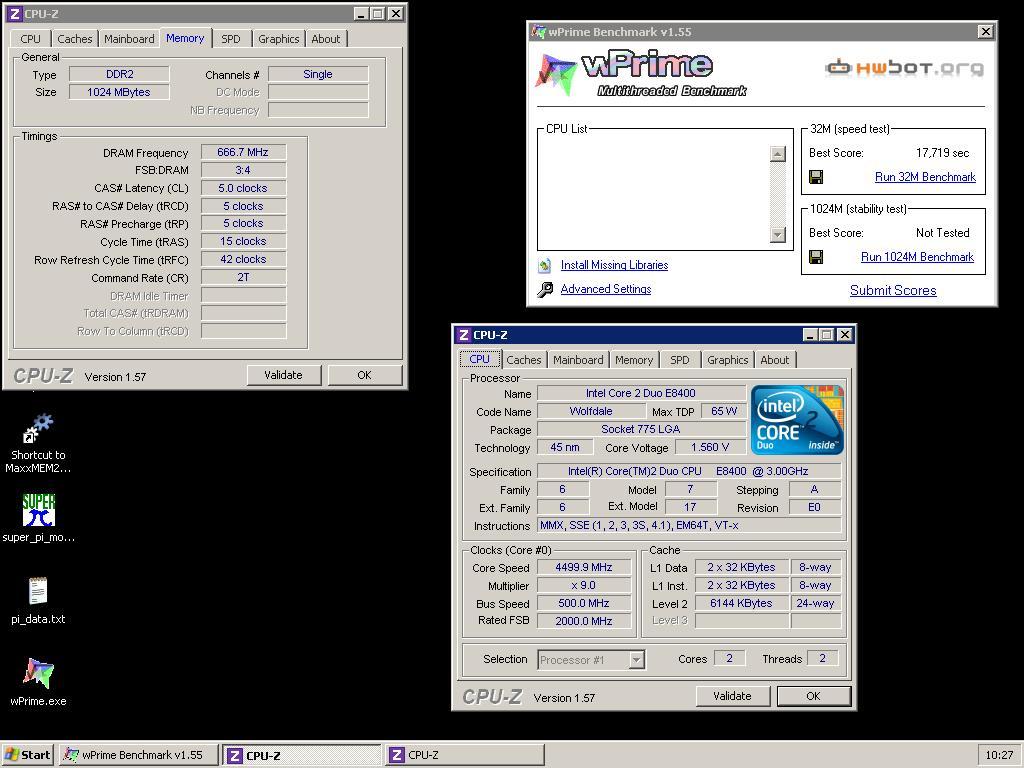Click the memory Size value 1024 MBytes
Viewport: 1024px width, 768px height.
click(x=119, y=92)
